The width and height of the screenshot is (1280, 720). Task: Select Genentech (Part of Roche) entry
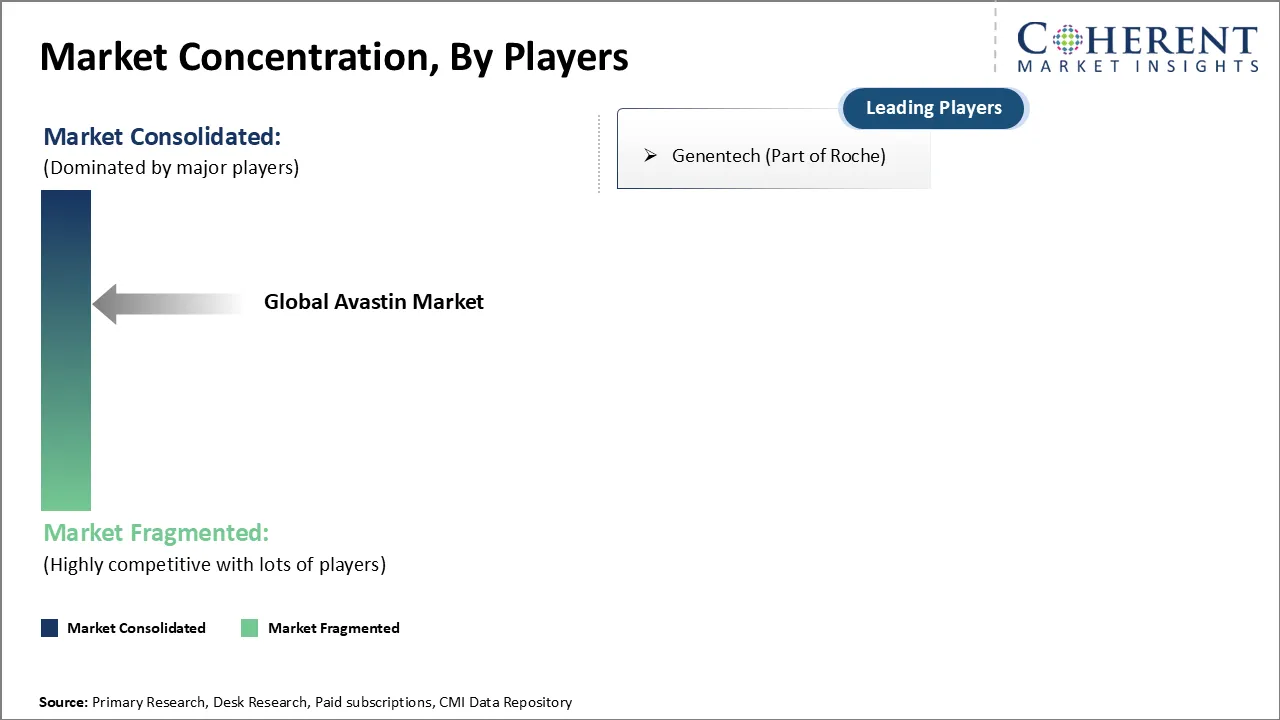(x=778, y=155)
